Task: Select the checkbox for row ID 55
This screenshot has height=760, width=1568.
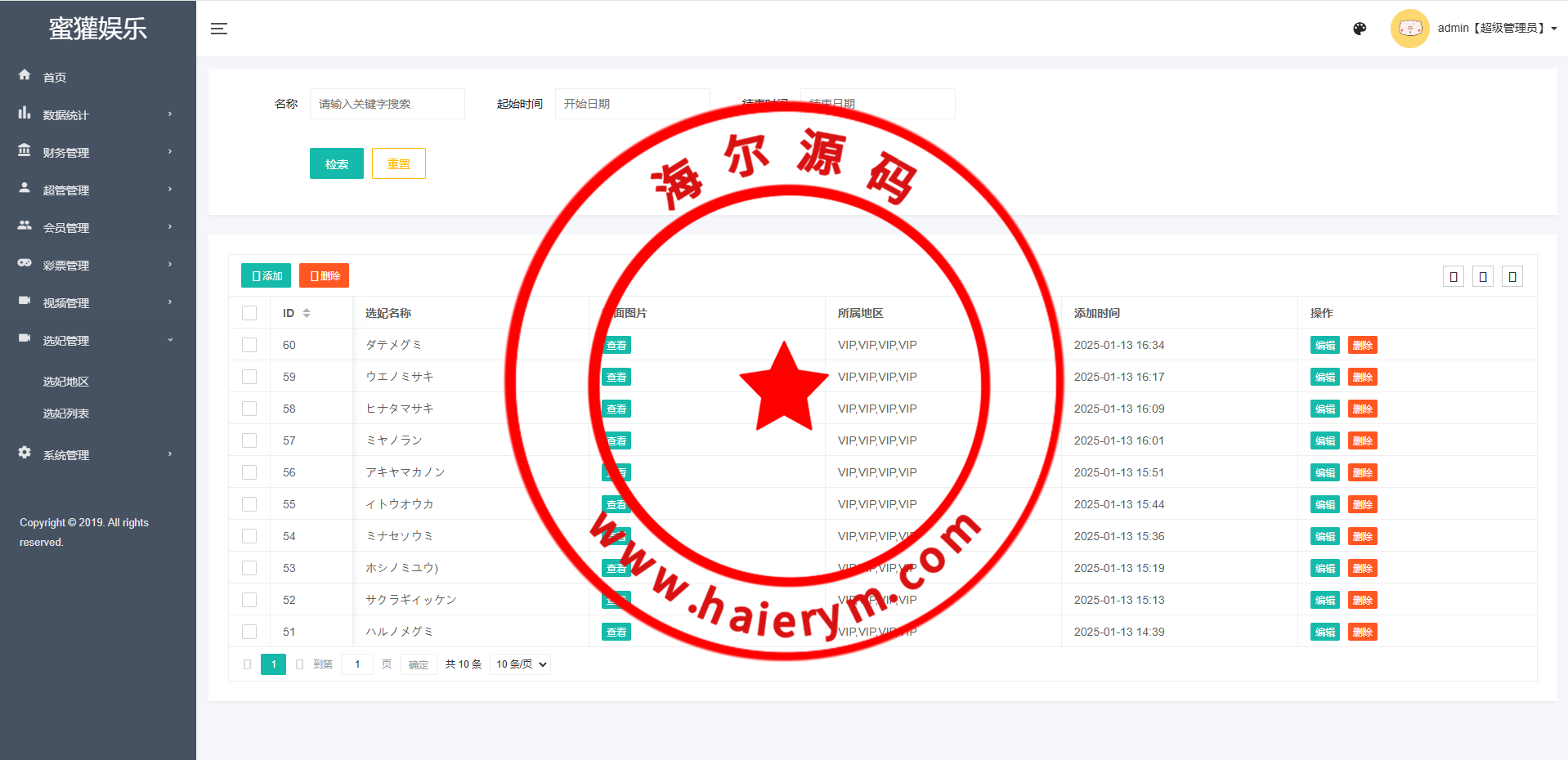Action: click(x=249, y=504)
